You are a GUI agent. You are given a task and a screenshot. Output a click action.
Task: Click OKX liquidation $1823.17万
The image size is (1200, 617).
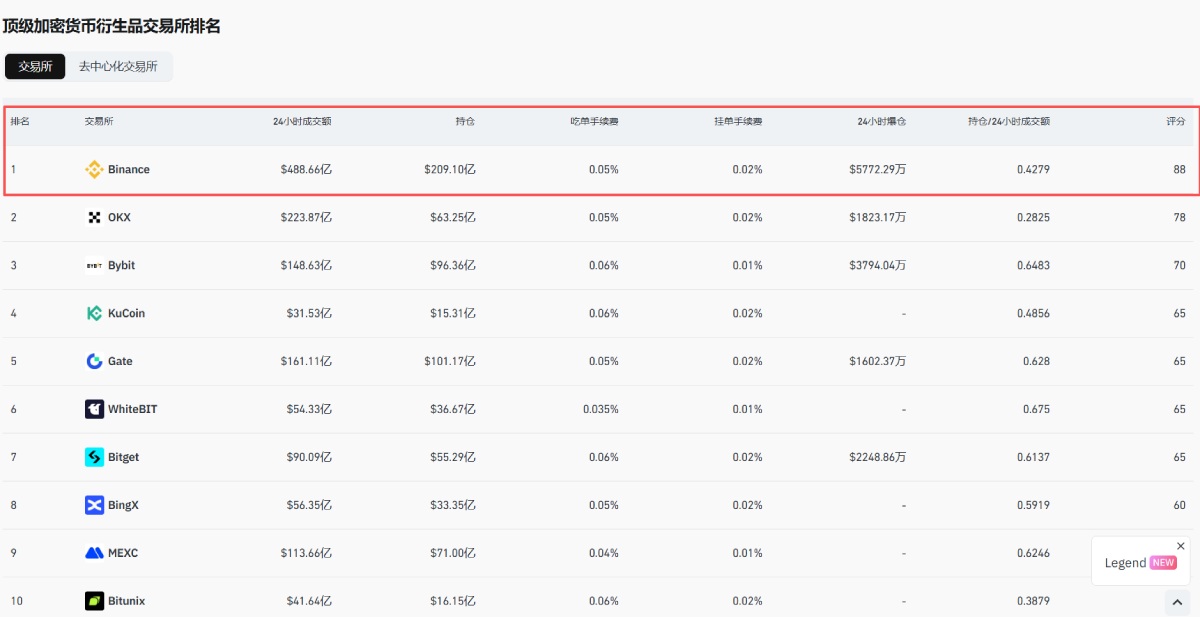pos(878,218)
